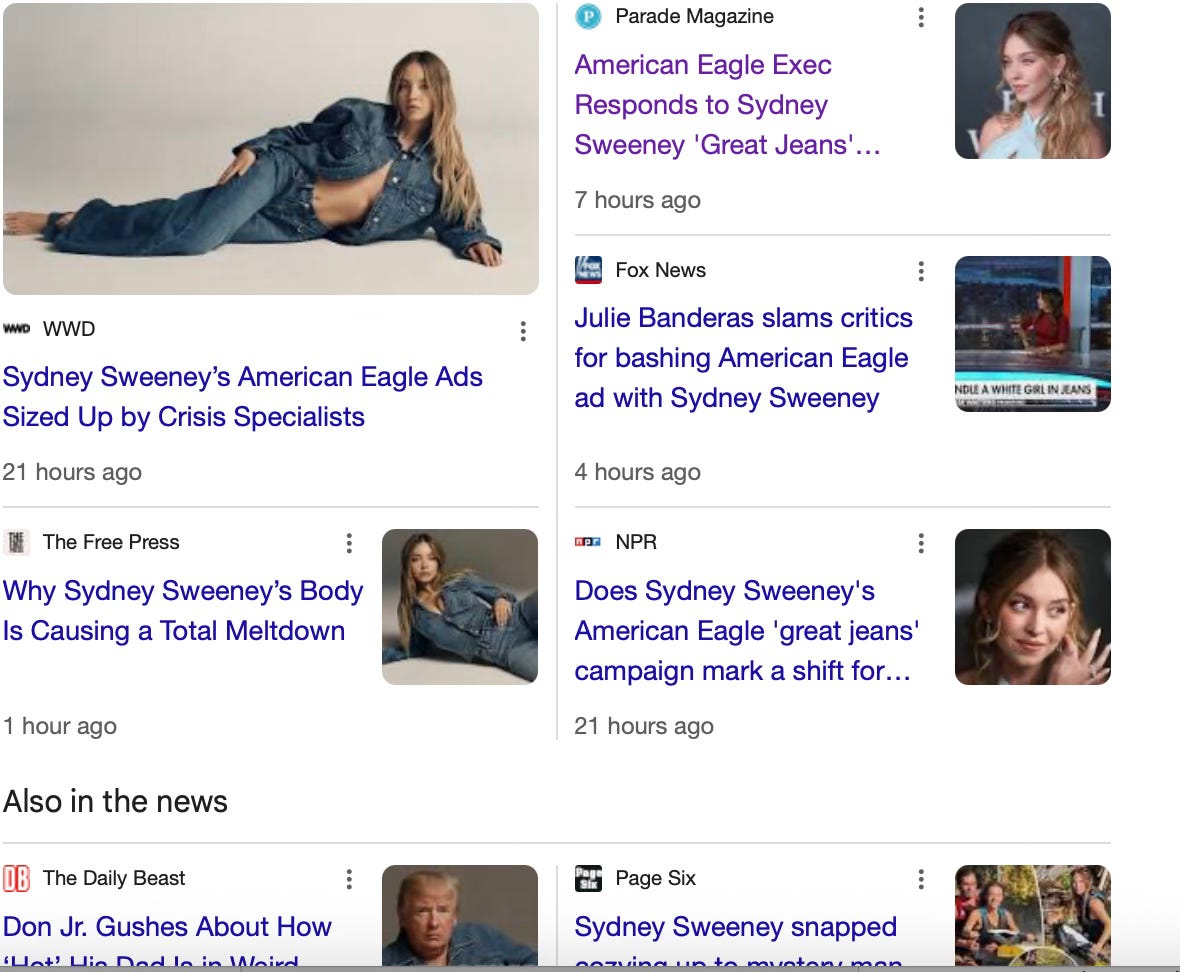Click the NPR article thumbnail
Screen dimensions: 1180x972
pyautogui.click(x=1032, y=607)
